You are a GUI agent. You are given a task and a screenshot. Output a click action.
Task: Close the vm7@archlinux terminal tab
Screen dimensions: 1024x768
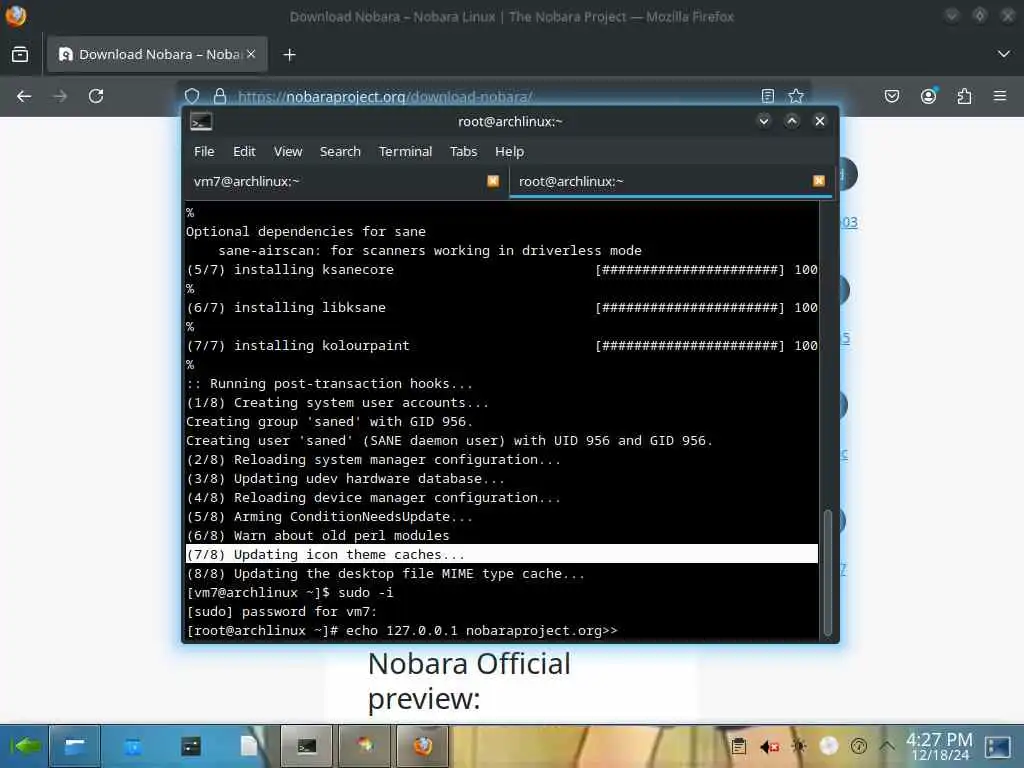pos(493,181)
